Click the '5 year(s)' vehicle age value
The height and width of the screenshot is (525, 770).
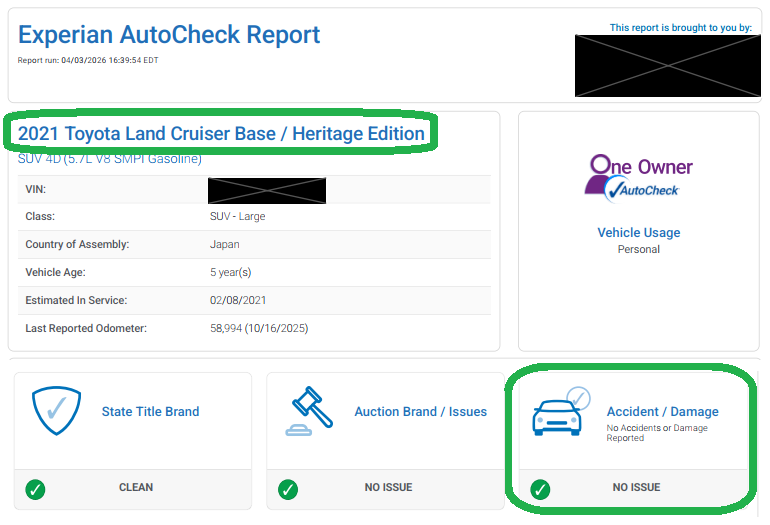click(x=231, y=272)
